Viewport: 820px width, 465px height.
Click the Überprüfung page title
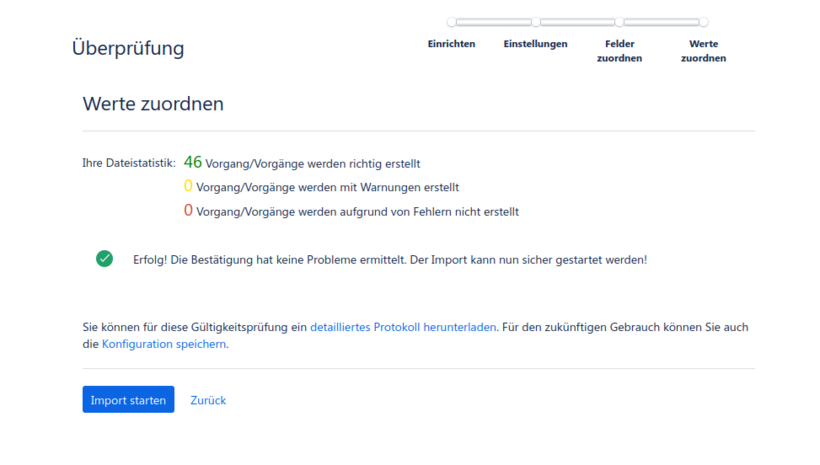coord(128,48)
